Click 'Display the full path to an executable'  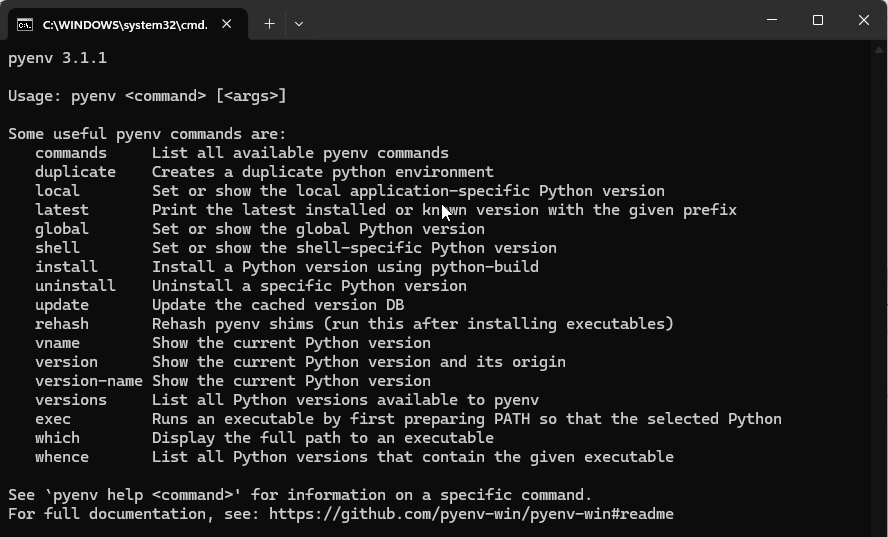tap(323, 438)
